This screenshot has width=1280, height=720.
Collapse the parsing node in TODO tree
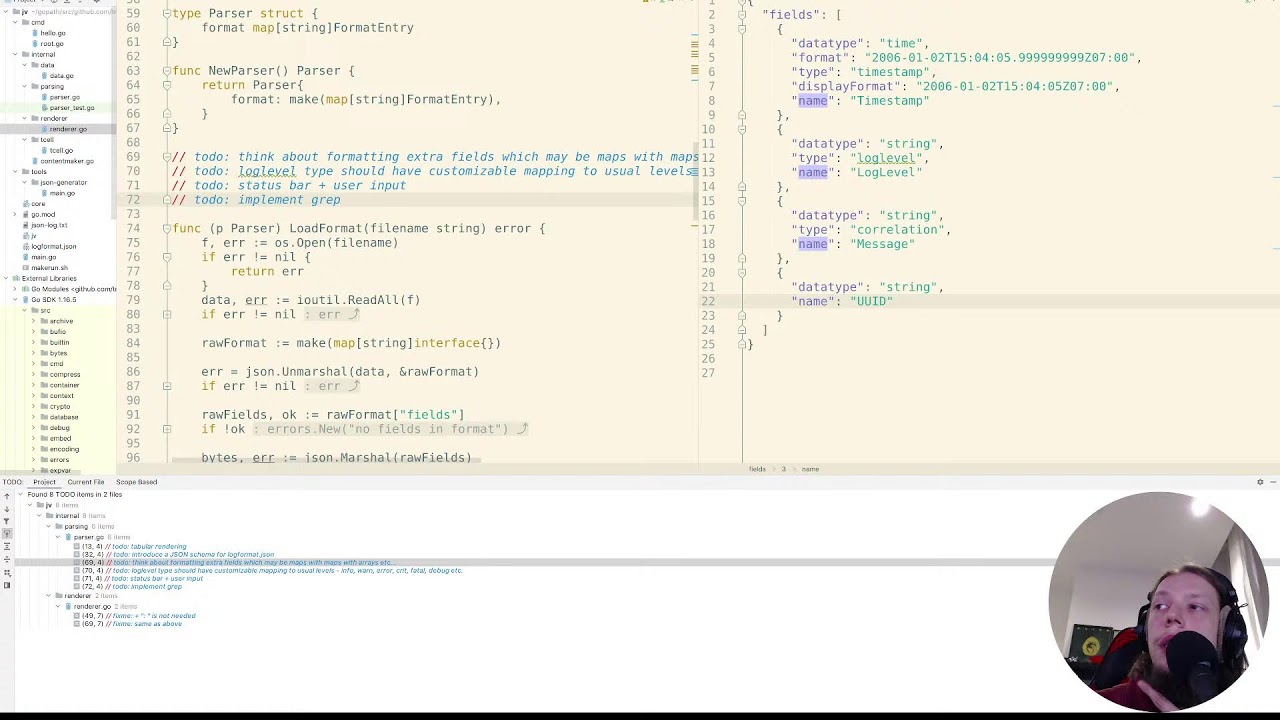pyautogui.click(x=48, y=526)
